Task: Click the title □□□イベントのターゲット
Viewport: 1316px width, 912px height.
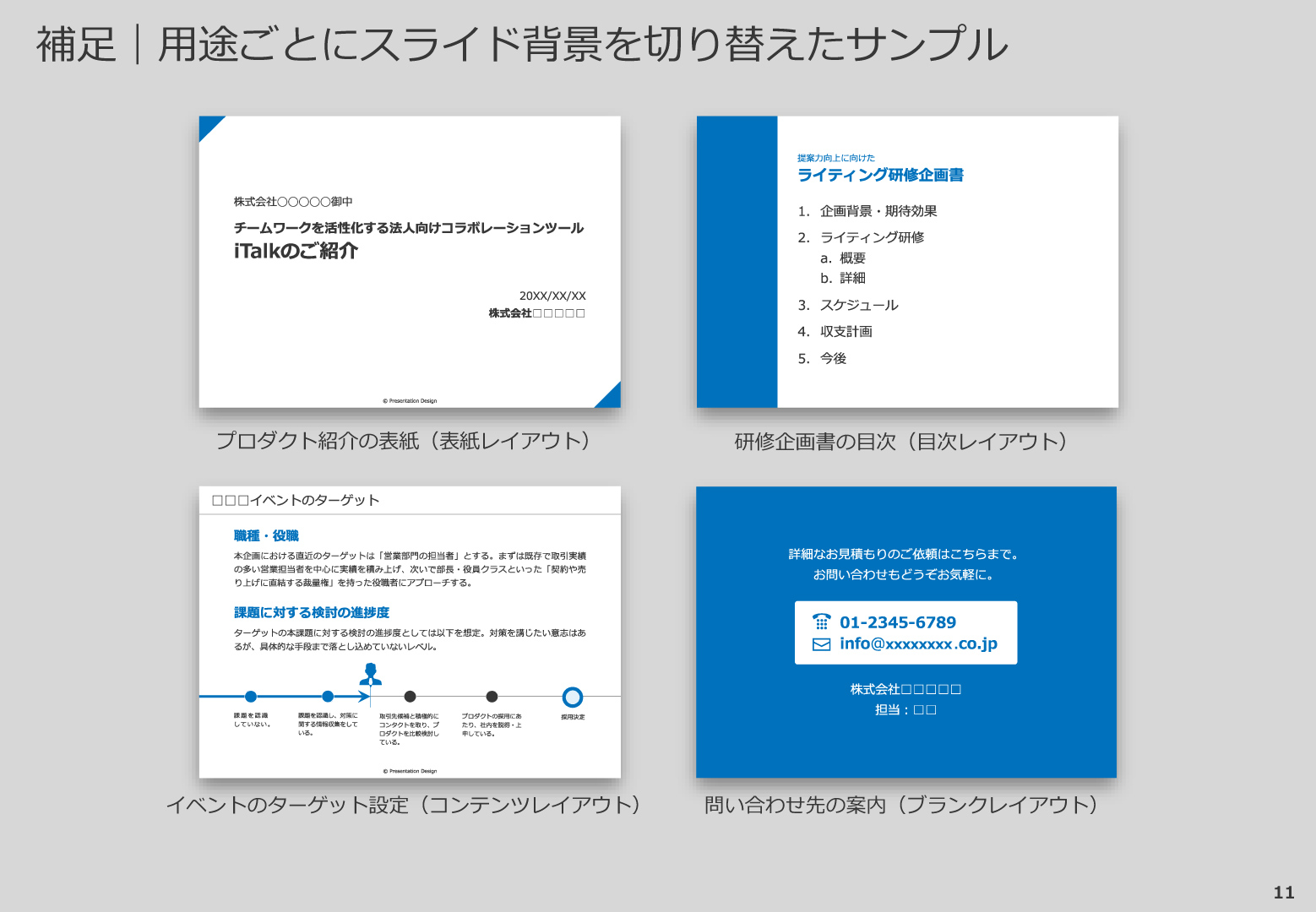Action: click(296, 500)
